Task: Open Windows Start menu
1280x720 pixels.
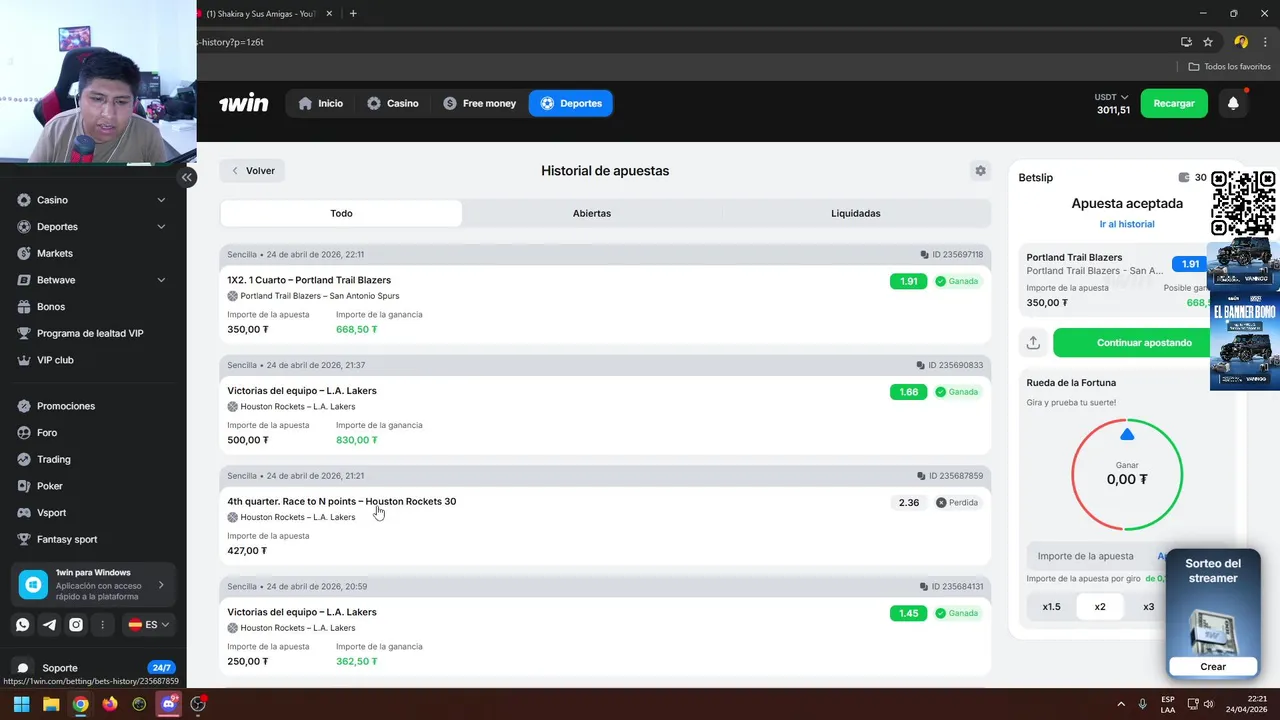Action: (x=21, y=704)
